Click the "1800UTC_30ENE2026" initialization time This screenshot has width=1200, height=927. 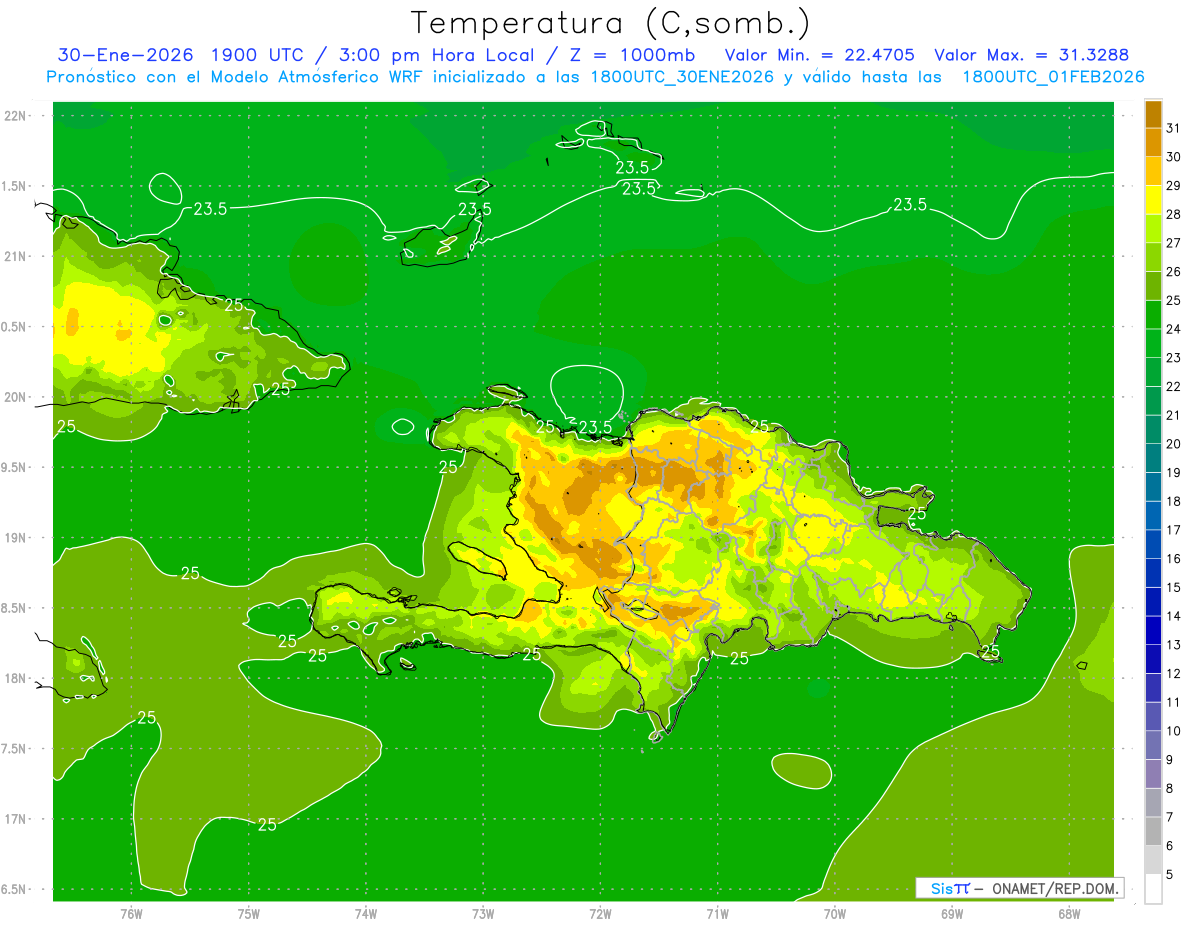point(680,77)
